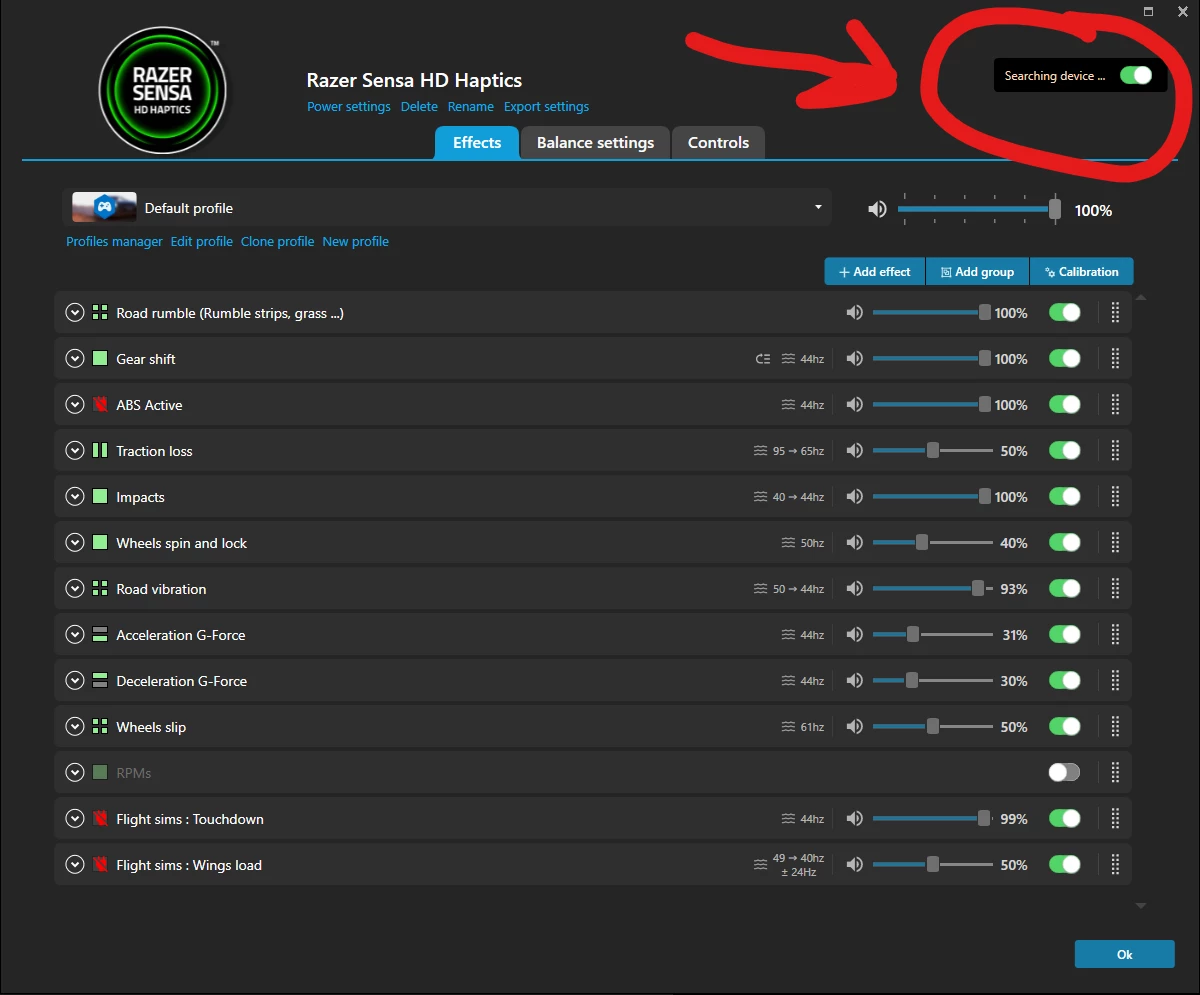Expand the Traction loss effect row
The height and width of the screenshot is (995, 1200).
pos(74,451)
